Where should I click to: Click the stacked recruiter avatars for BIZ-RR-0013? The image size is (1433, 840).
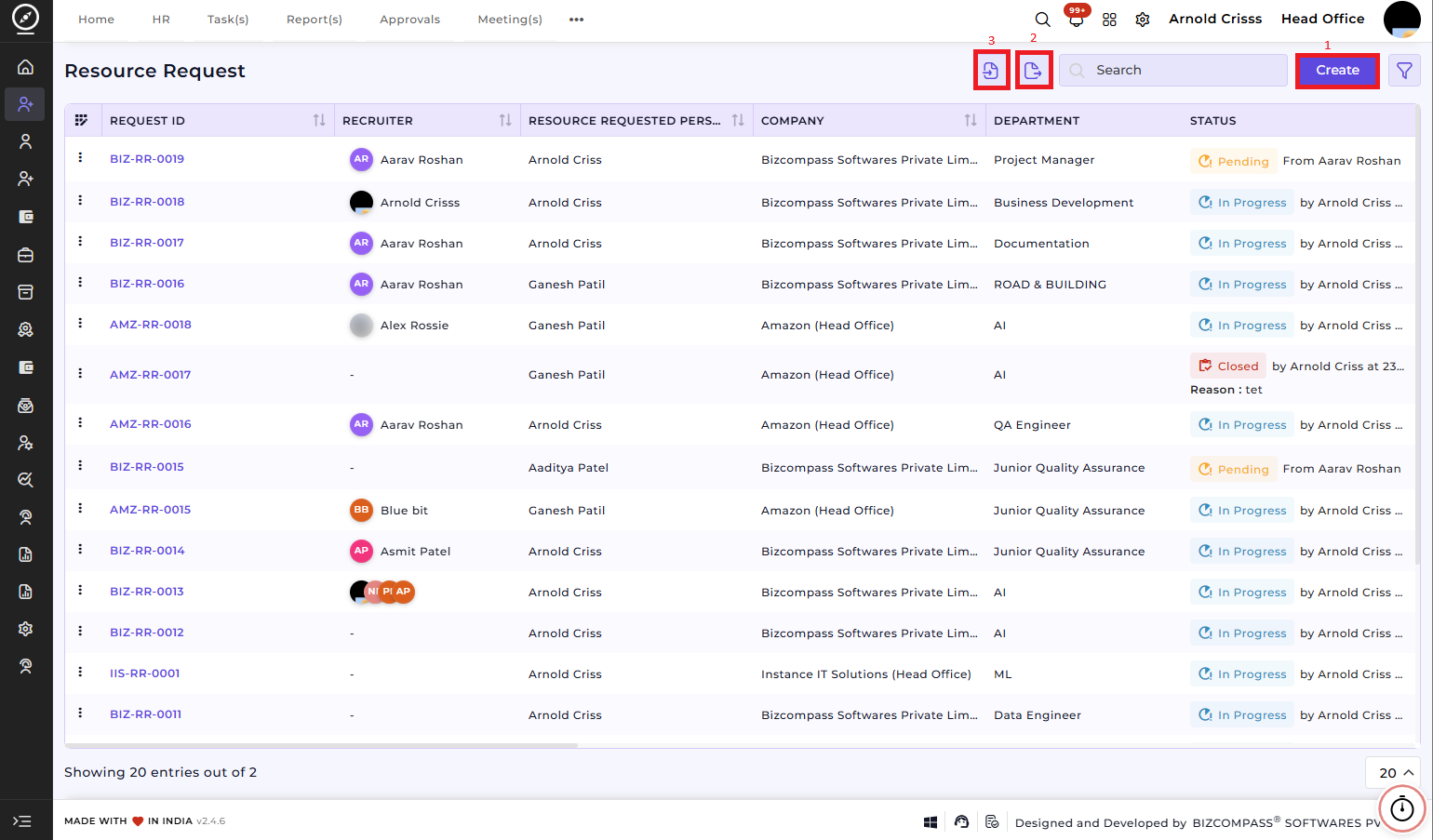pos(382,592)
